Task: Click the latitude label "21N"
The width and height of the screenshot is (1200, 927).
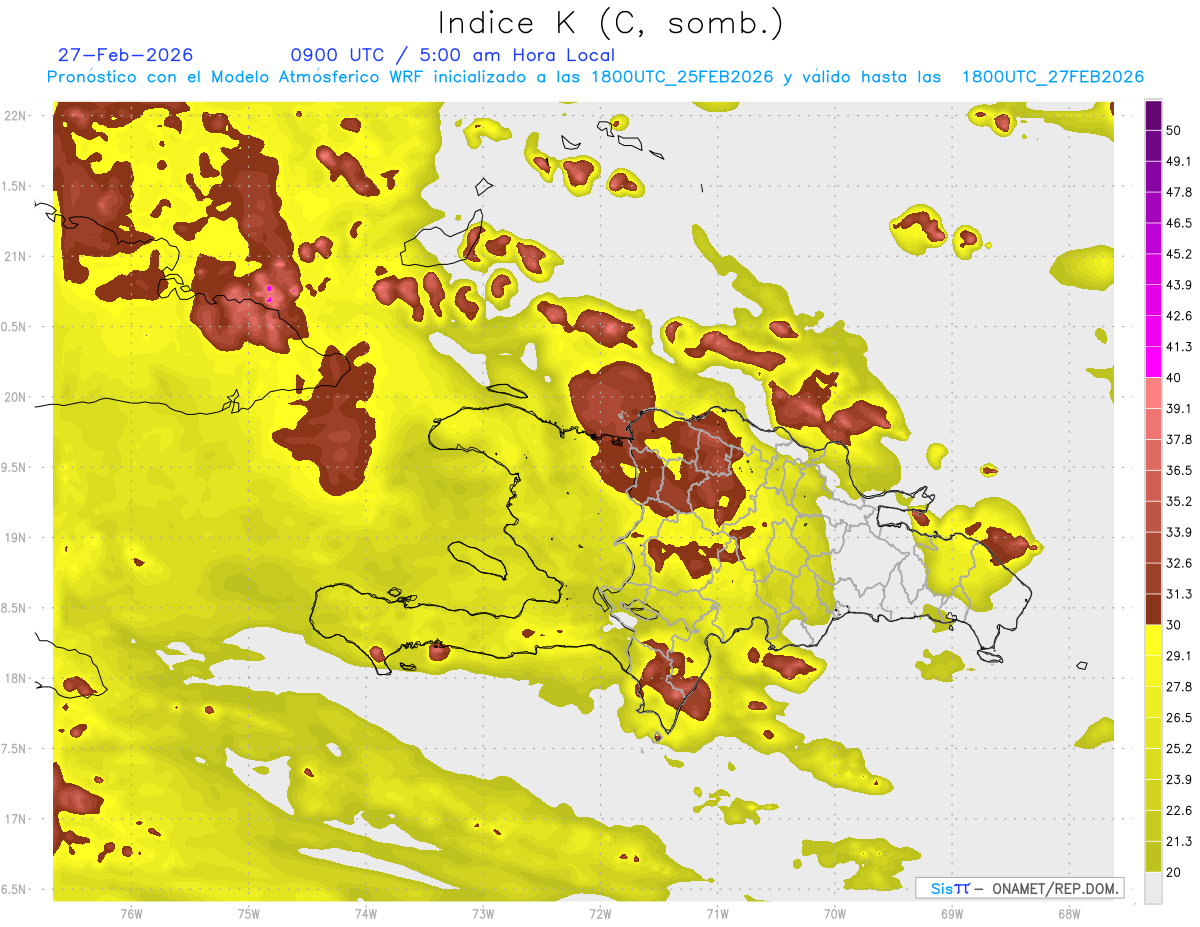Action: [14, 256]
